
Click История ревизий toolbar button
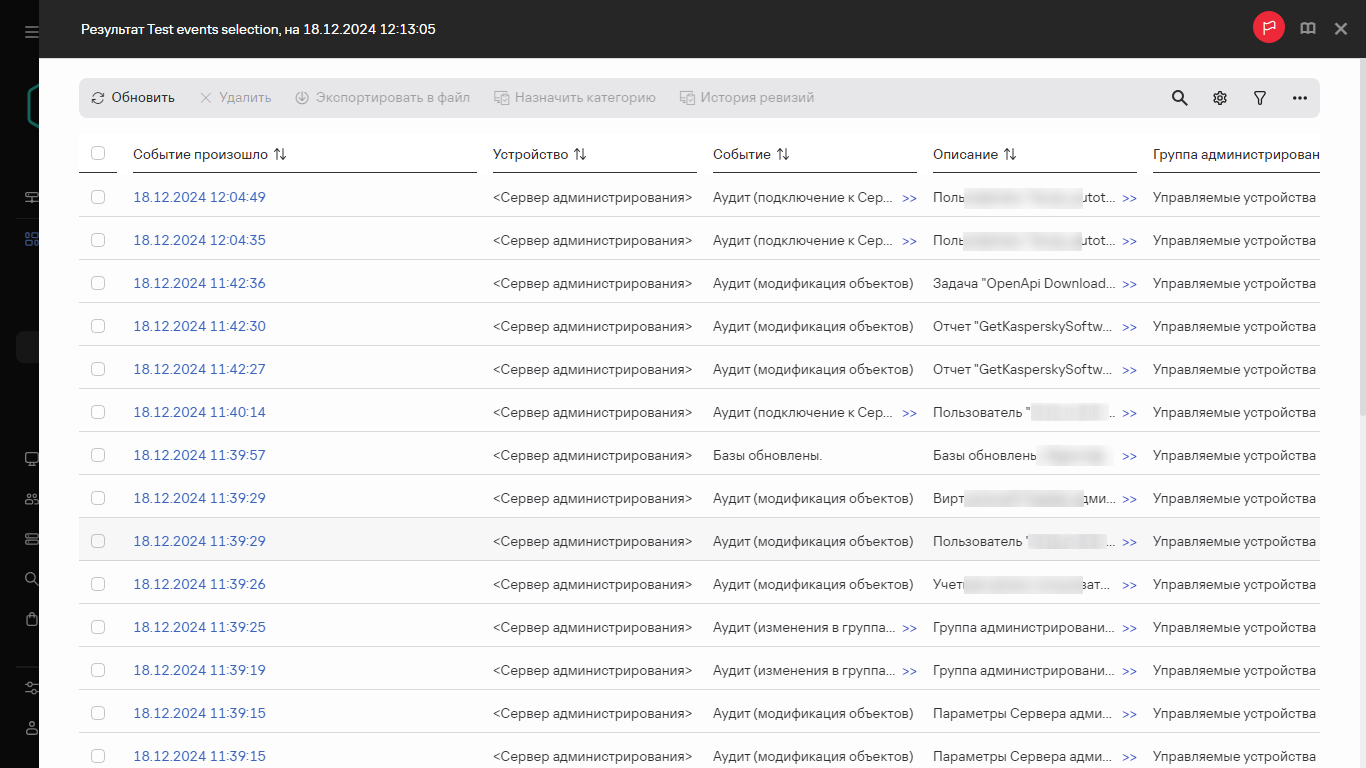click(747, 98)
